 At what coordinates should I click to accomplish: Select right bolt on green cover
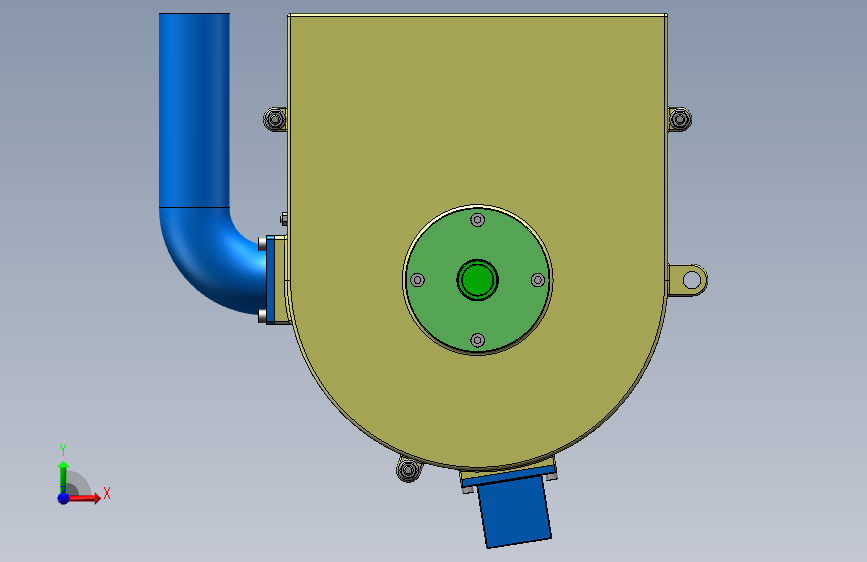[538, 280]
